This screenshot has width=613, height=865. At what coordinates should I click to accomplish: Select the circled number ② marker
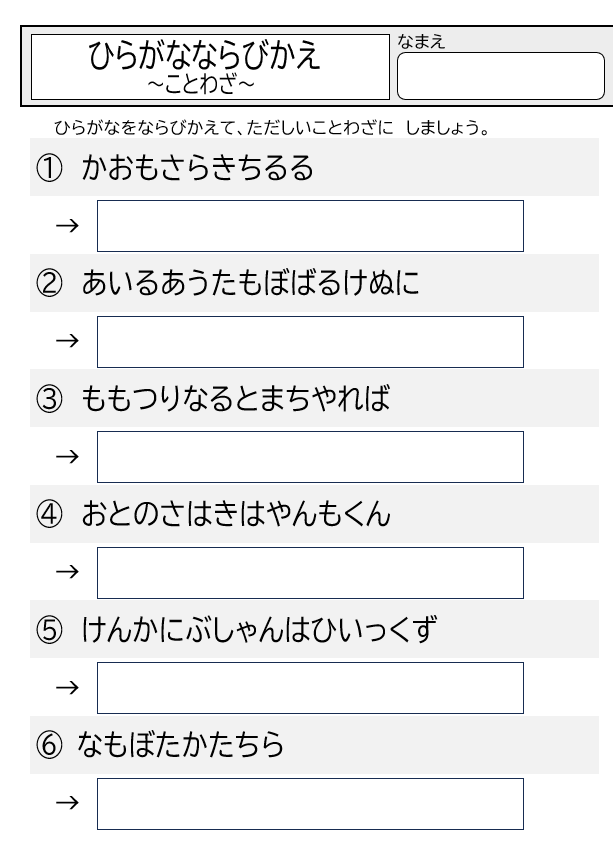[x=49, y=283]
